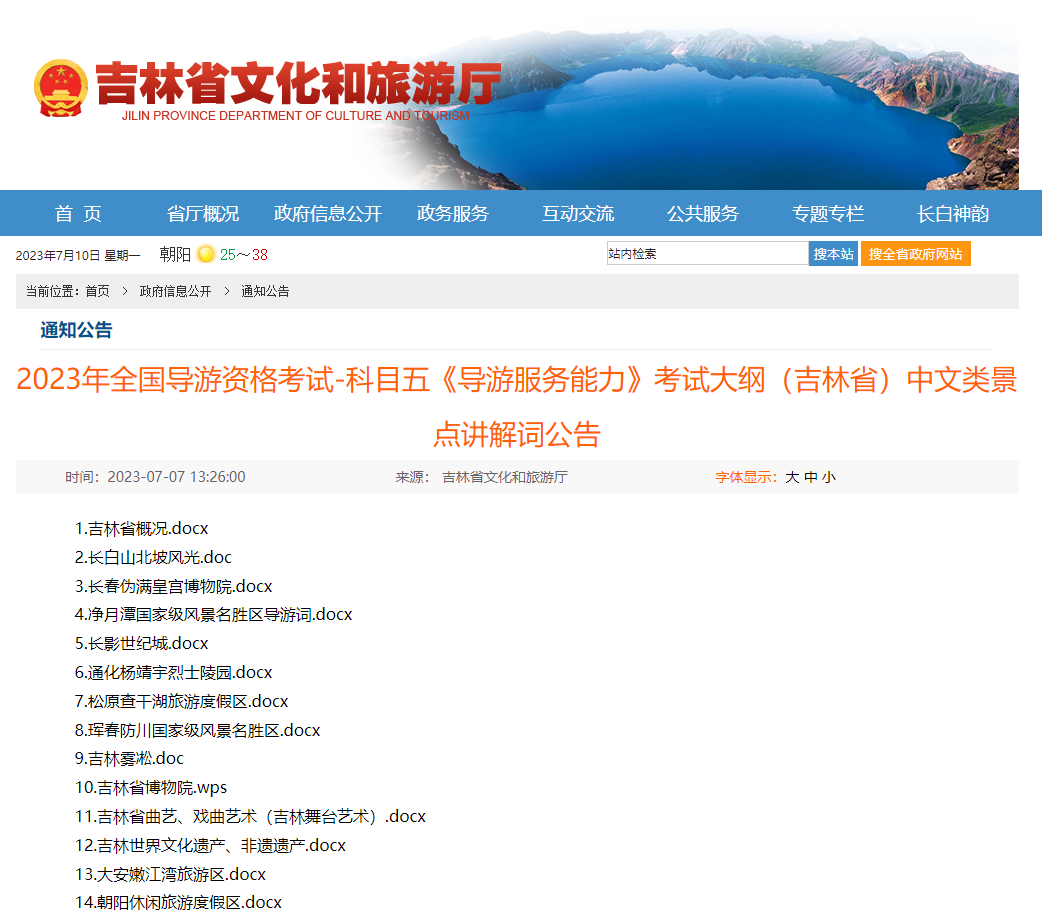Open the 长白神韵 navigation tab
This screenshot has height=924, width=1042.
click(953, 213)
